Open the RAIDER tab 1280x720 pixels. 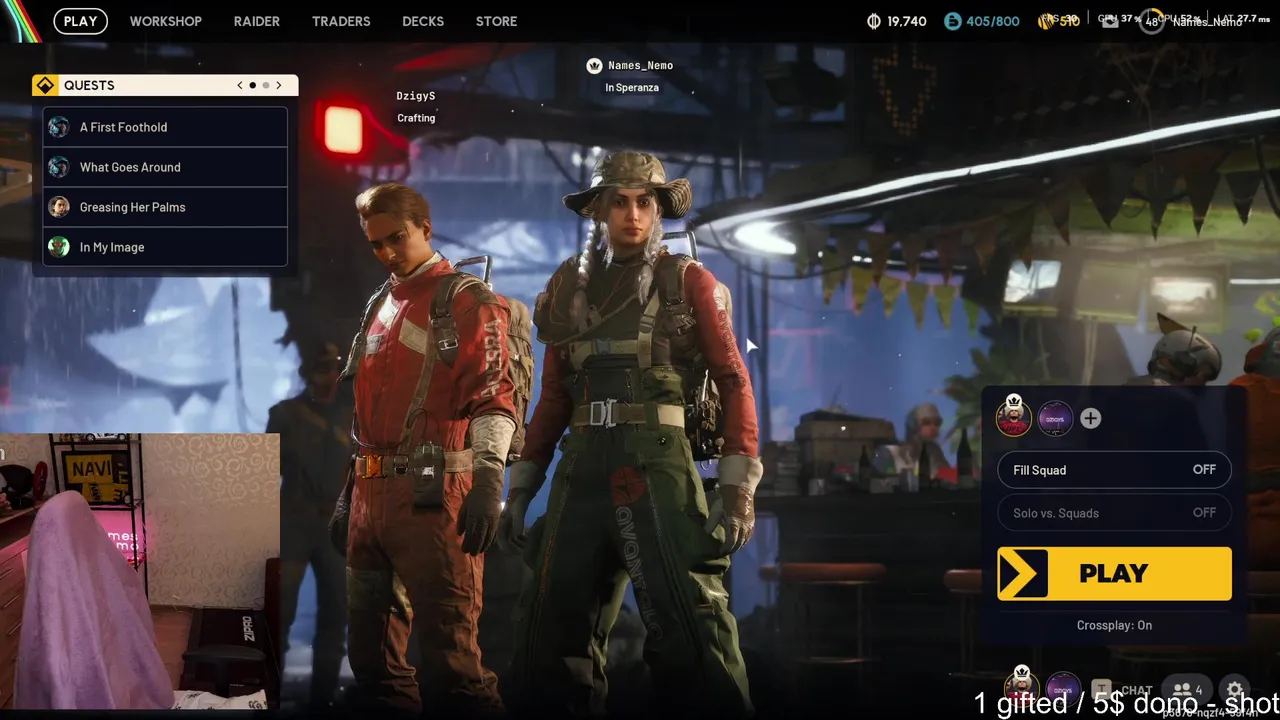point(256,21)
